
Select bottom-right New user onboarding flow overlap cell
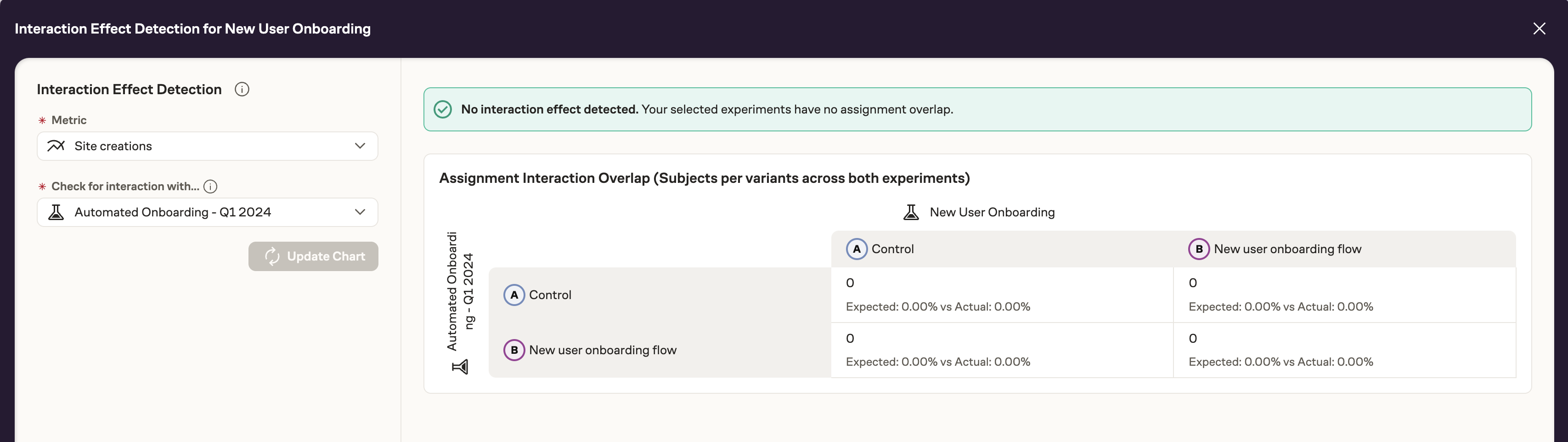coord(1344,350)
